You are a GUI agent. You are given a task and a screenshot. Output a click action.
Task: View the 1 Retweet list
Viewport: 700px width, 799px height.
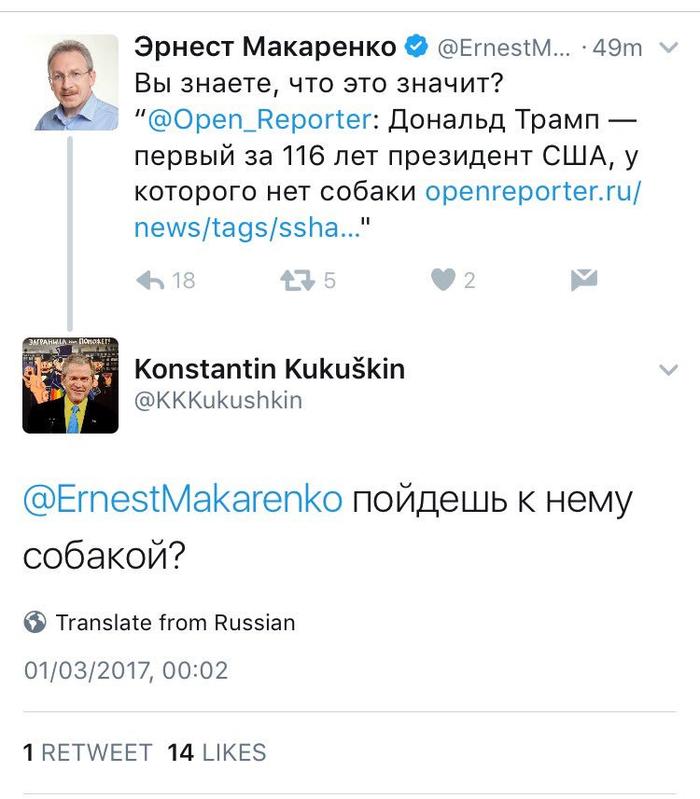point(88,752)
